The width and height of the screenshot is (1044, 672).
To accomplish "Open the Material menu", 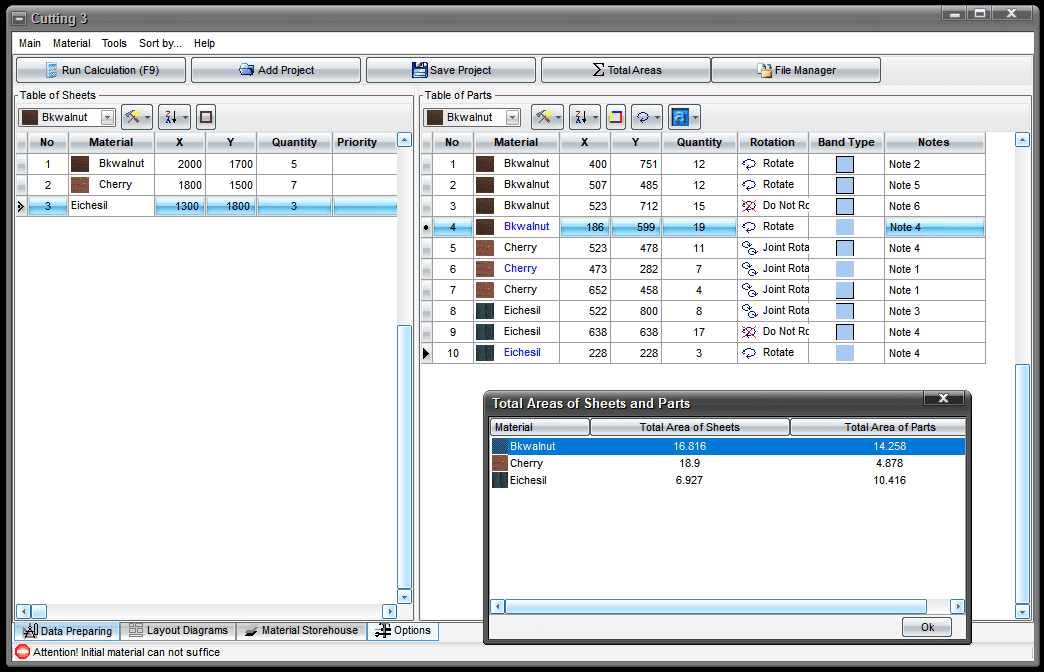I will (72, 43).
